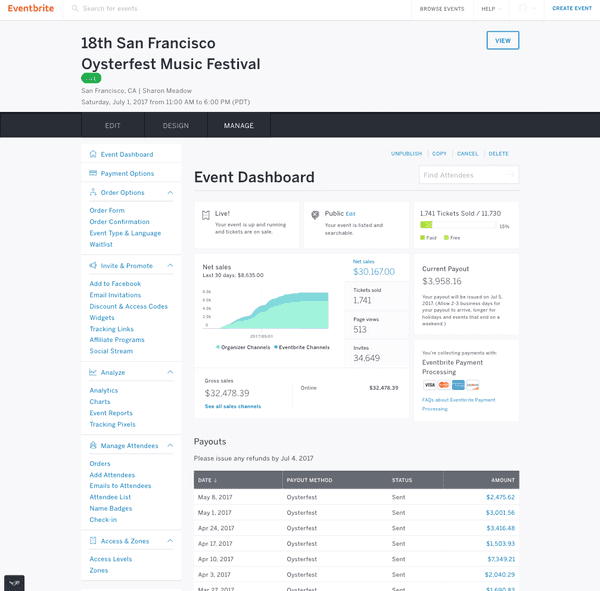This screenshot has width=600, height=591.
Task: Open the Help dropdown menu
Action: pyautogui.click(x=491, y=9)
